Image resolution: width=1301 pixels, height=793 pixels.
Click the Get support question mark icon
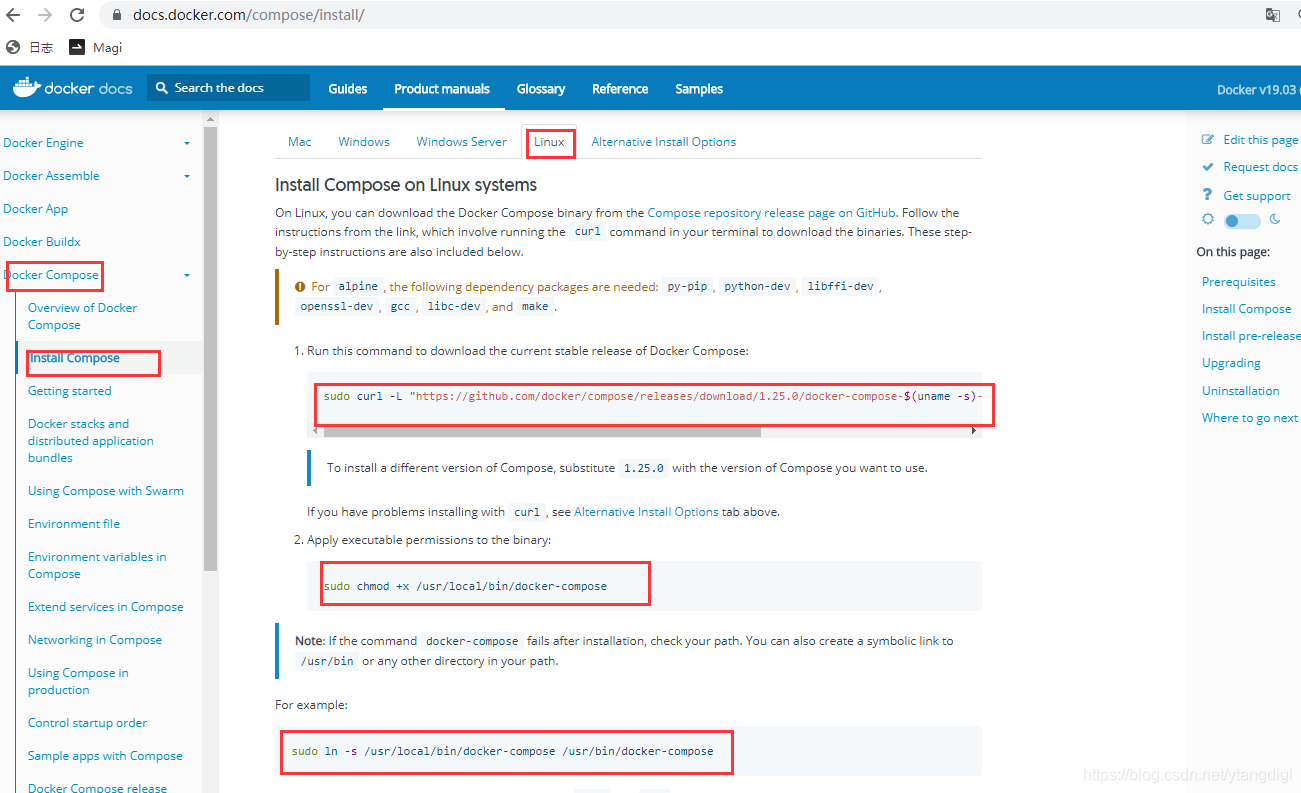pyautogui.click(x=1208, y=195)
